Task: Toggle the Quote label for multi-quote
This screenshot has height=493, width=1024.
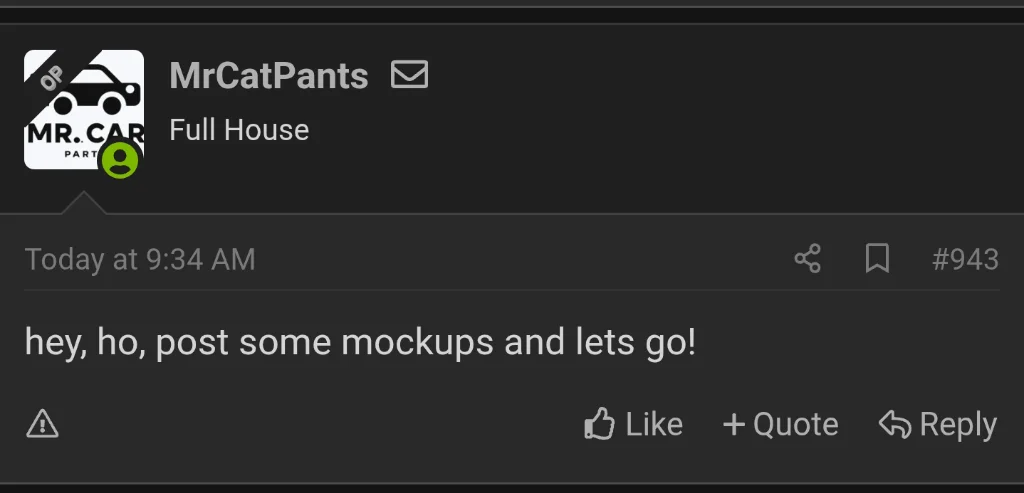Action: click(795, 425)
